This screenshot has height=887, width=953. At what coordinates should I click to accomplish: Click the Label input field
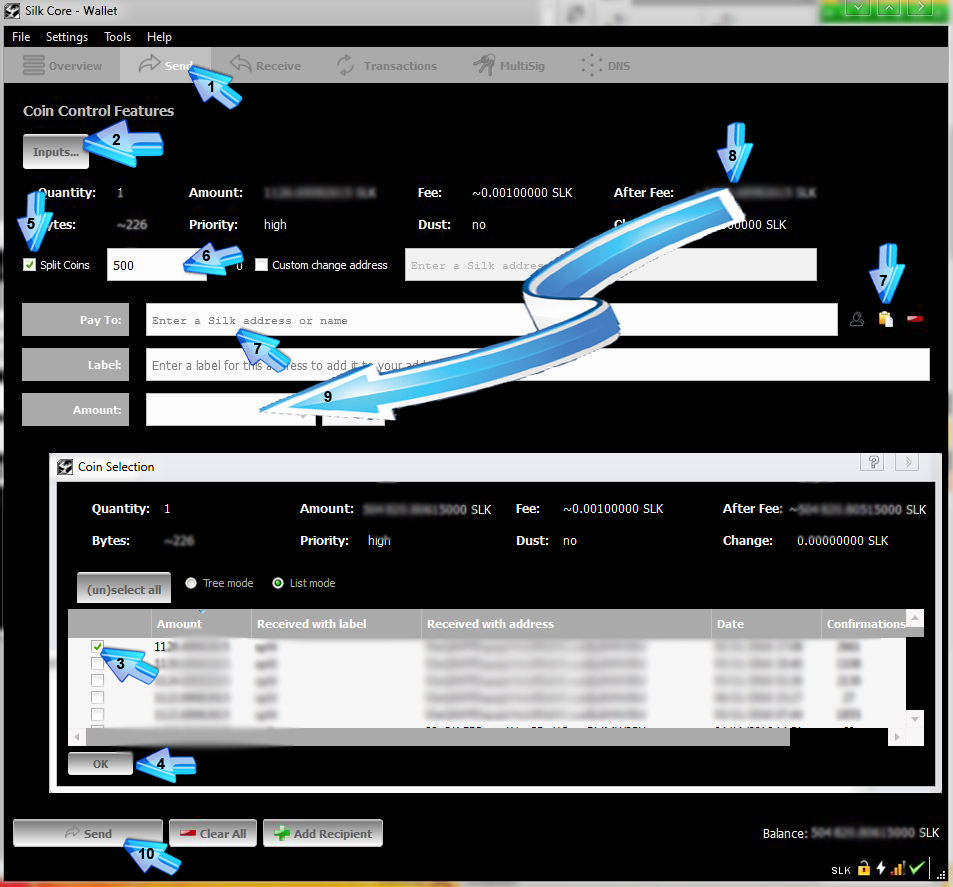[x=537, y=364]
